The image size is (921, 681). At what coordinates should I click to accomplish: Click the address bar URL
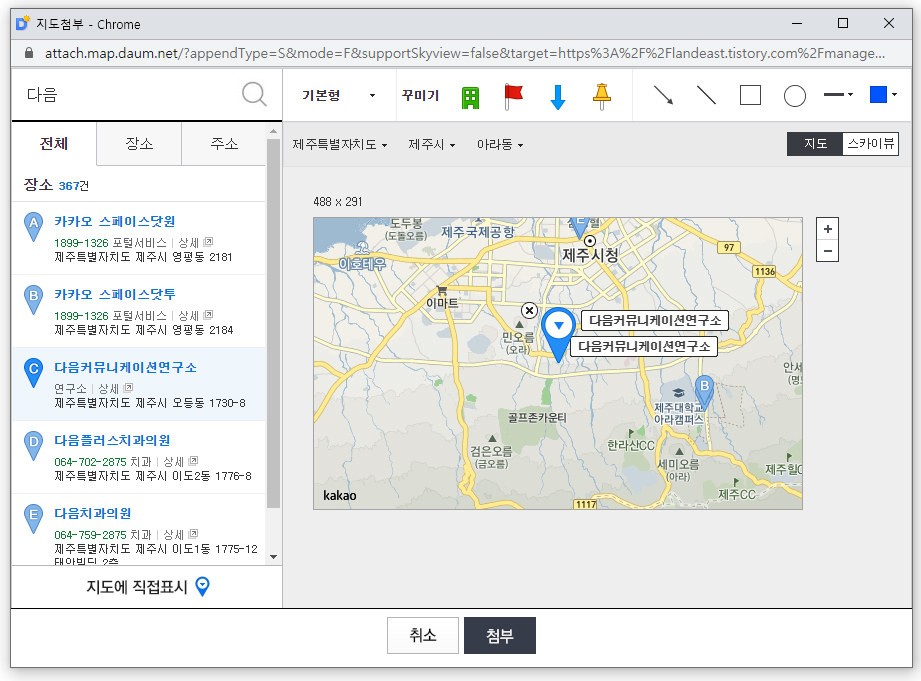click(465, 53)
